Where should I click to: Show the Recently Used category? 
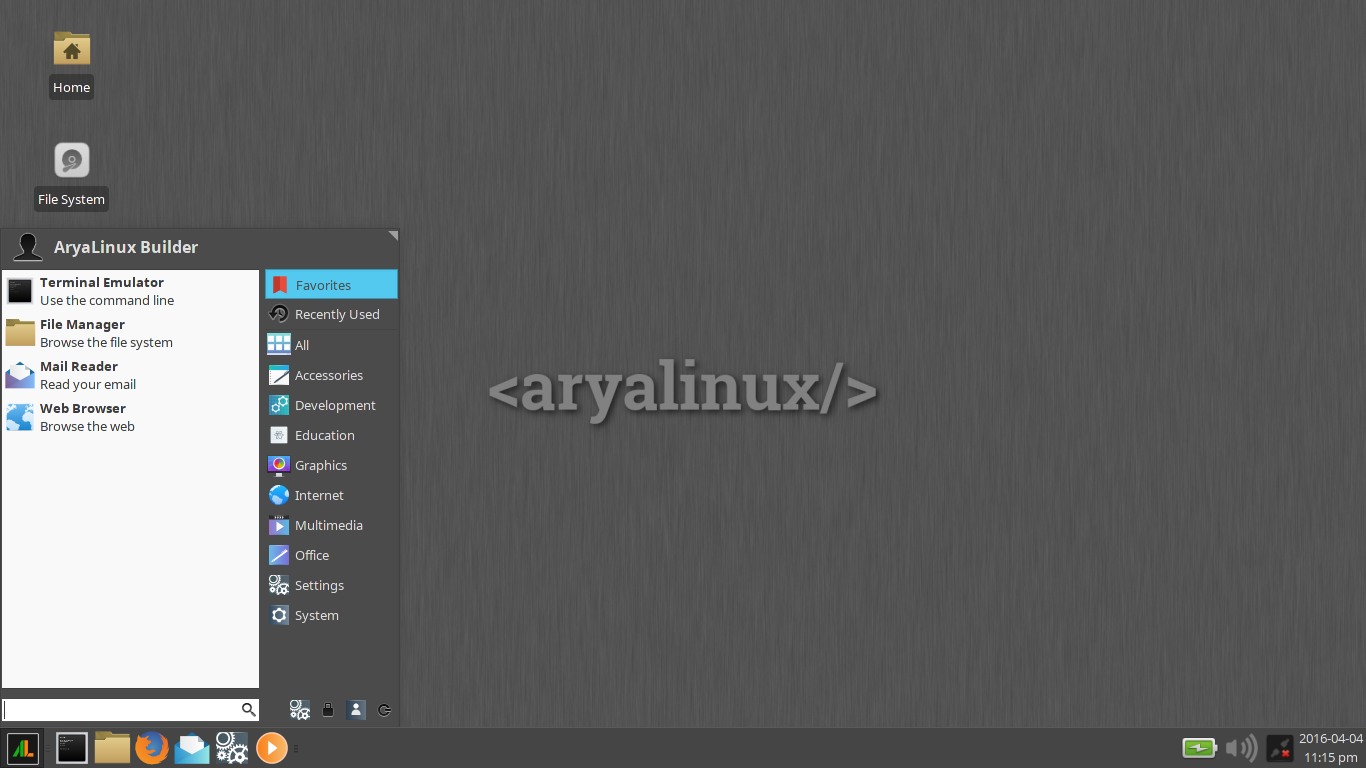point(331,314)
